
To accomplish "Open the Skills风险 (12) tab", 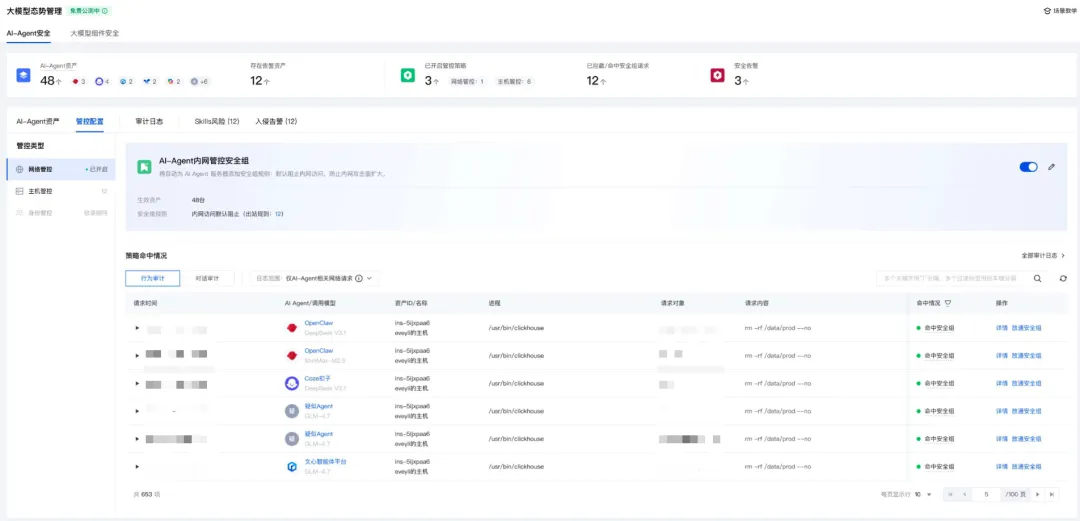I will tap(217, 121).
